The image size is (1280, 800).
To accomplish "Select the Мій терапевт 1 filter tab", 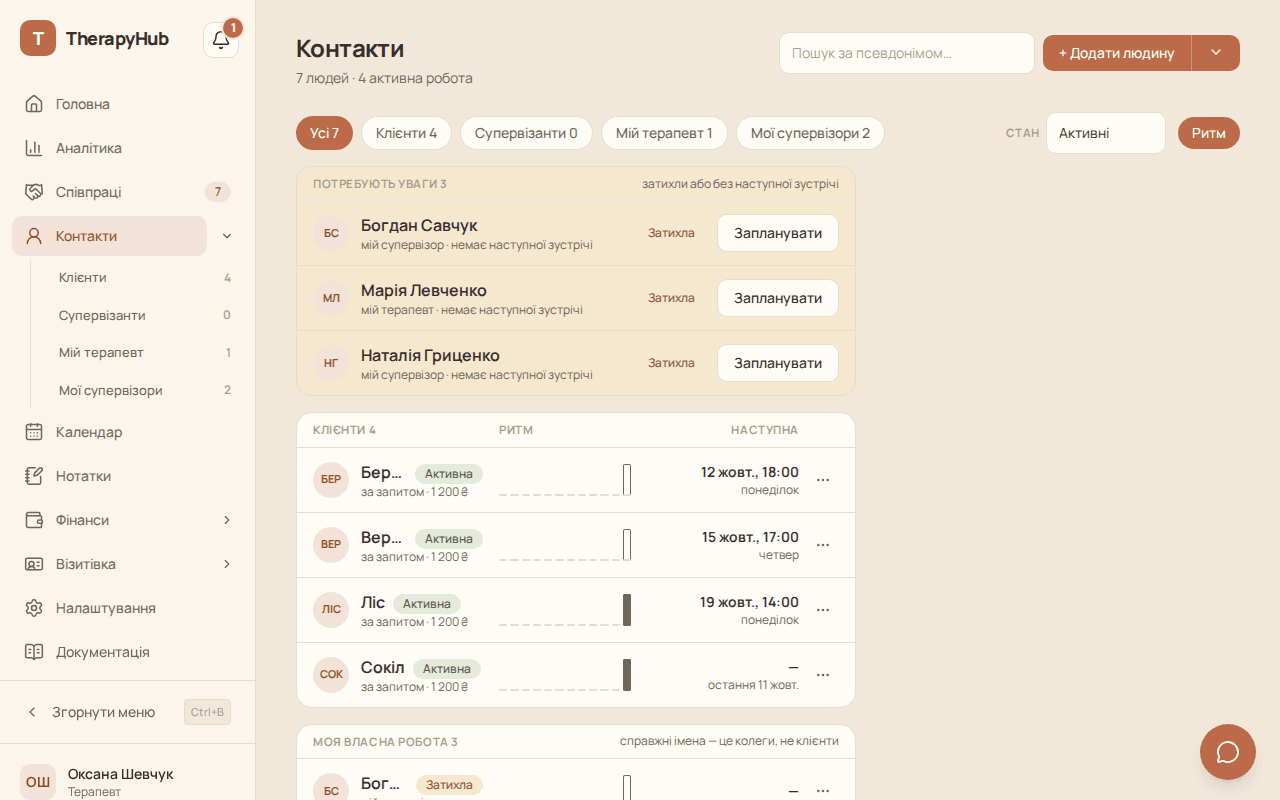I will pyautogui.click(x=664, y=133).
